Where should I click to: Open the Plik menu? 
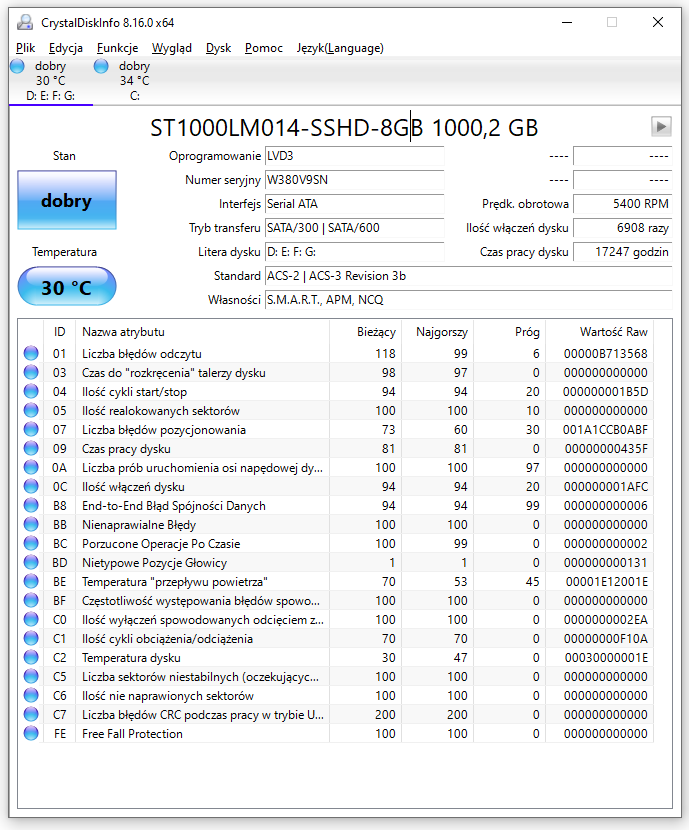[25, 48]
